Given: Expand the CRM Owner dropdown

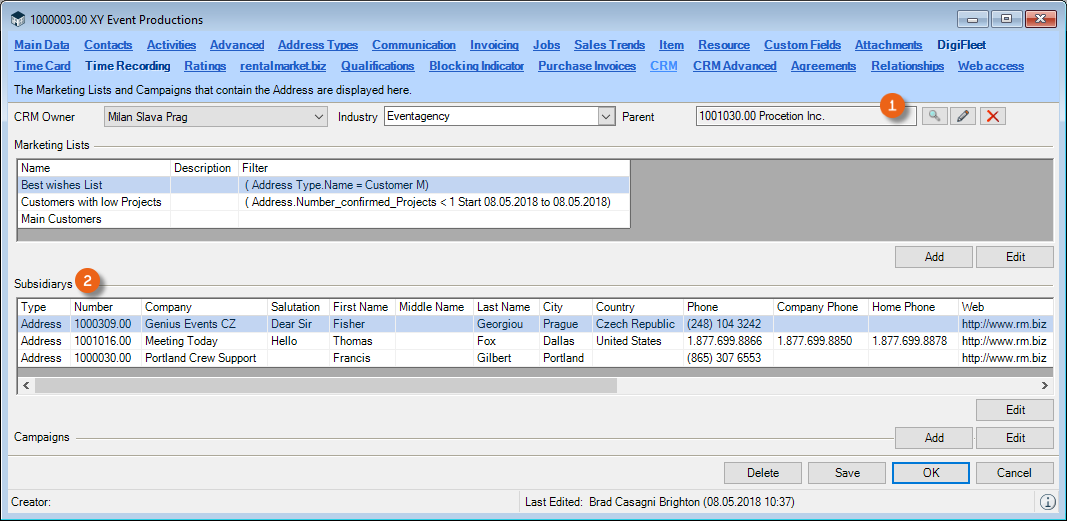Looking at the screenshot, I should [x=318, y=117].
